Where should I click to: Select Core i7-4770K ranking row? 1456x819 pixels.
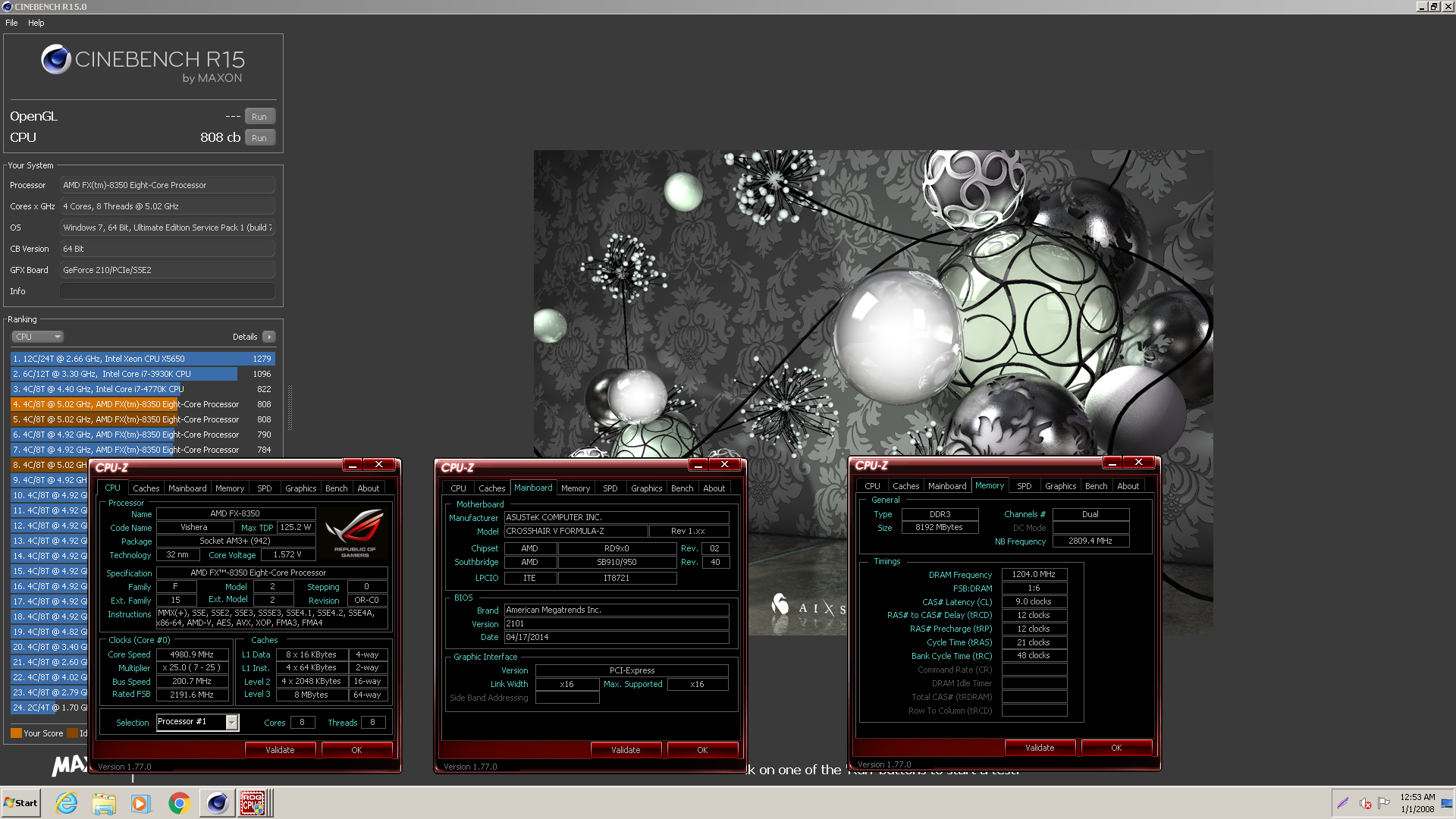pyautogui.click(x=143, y=389)
